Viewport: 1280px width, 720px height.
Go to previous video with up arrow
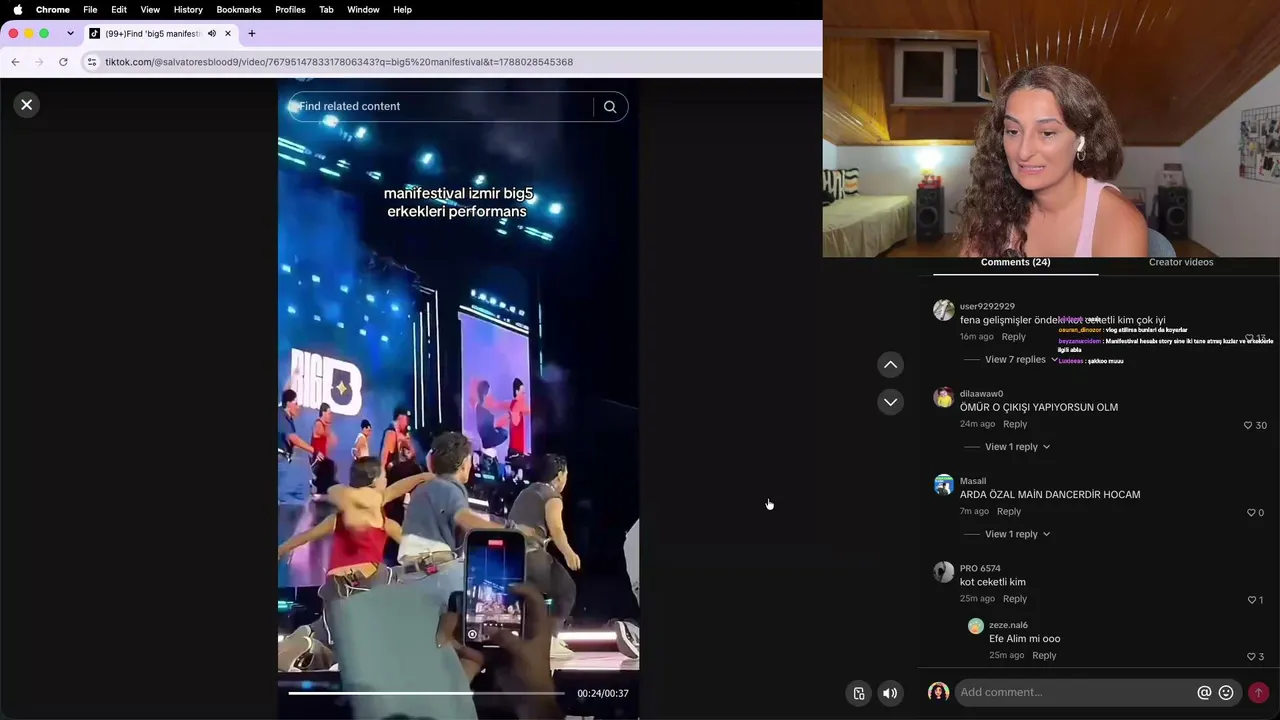pyautogui.click(x=890, y=365)
